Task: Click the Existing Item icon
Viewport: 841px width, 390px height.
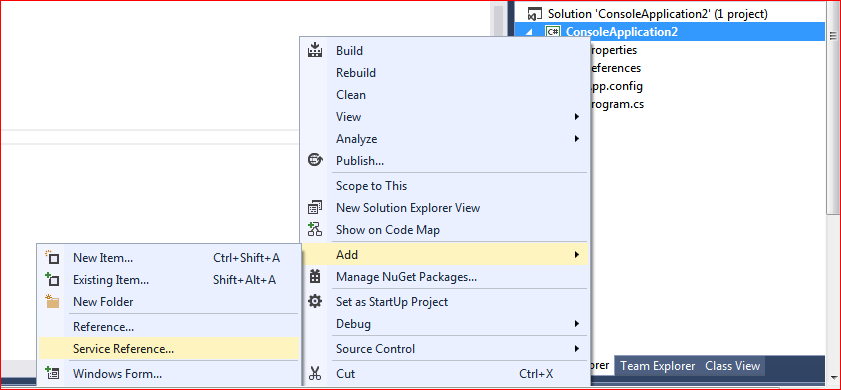Action: pyautogui.click(x=52, y=279)
